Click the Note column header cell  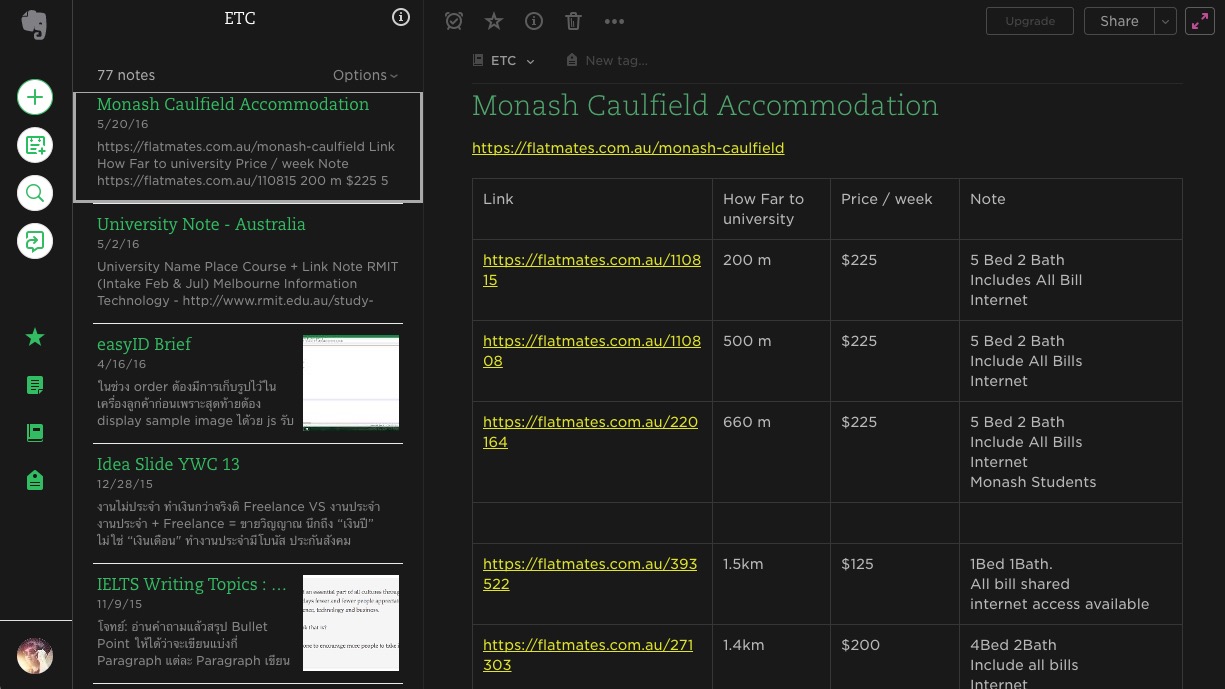(x=1071, y=209)
